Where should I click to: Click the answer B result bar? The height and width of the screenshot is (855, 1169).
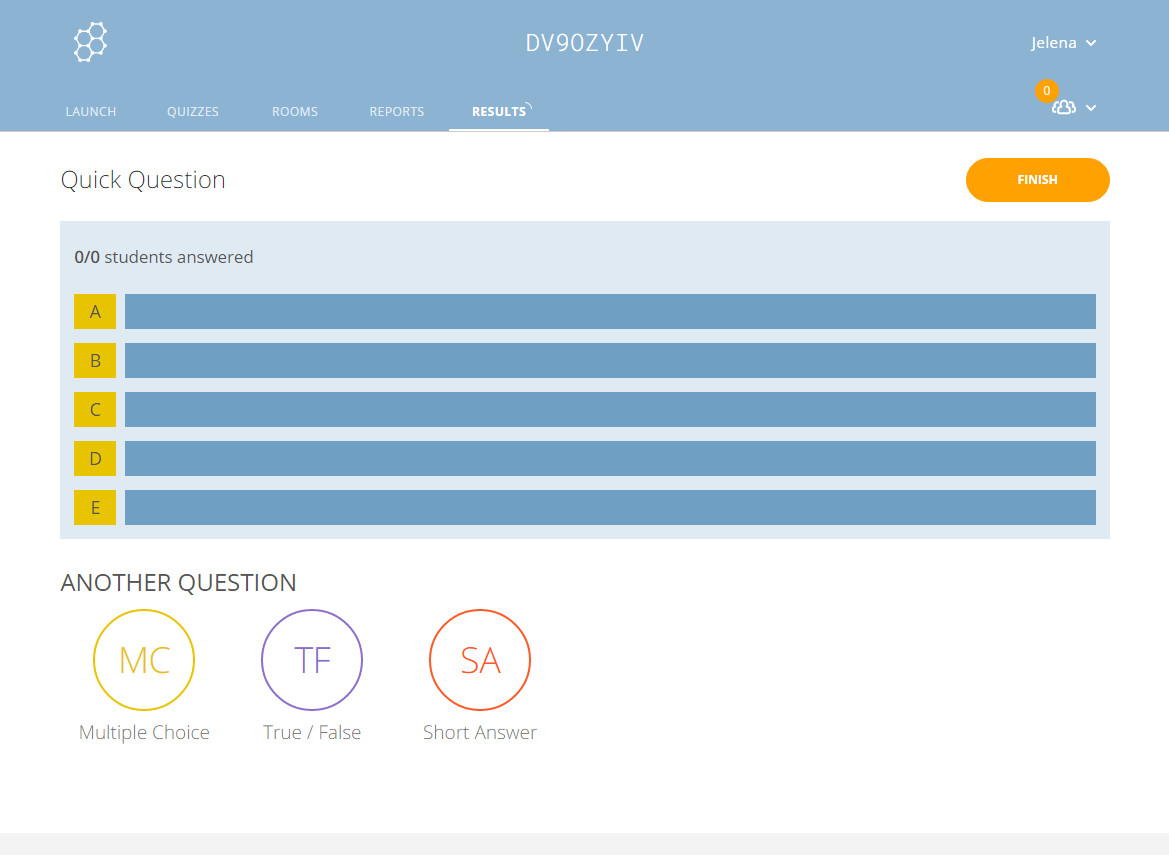[610, 361]
